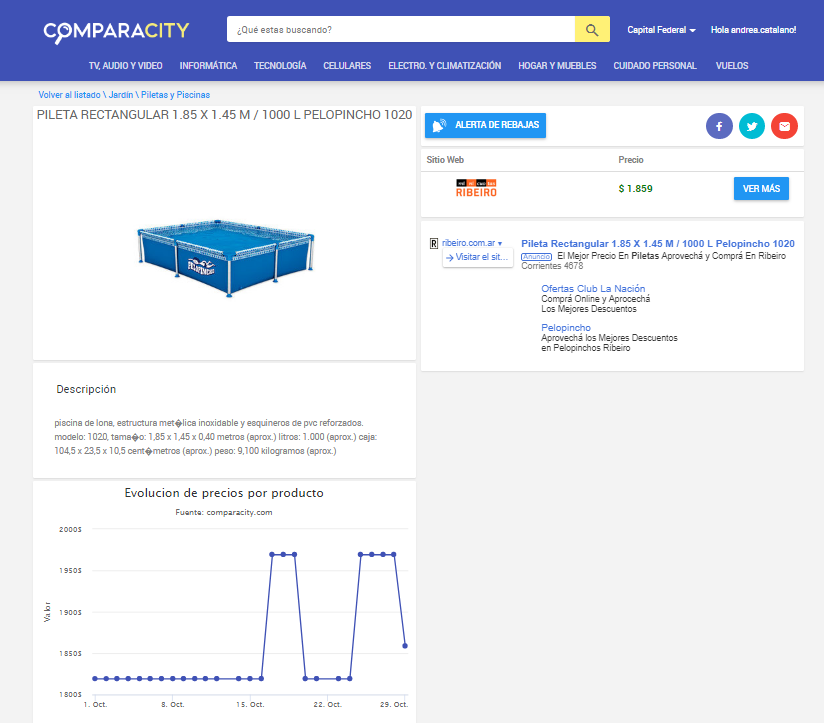
Task: Open the Informática menu
Action: (208, 66)
